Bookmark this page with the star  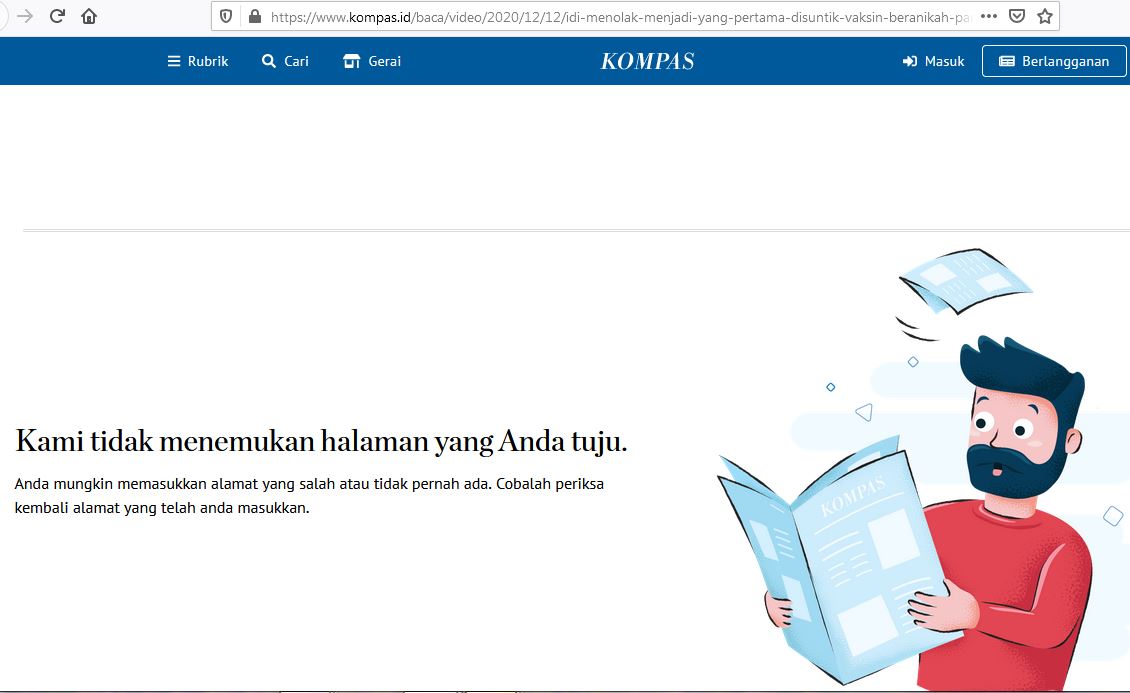(1045, 16)
